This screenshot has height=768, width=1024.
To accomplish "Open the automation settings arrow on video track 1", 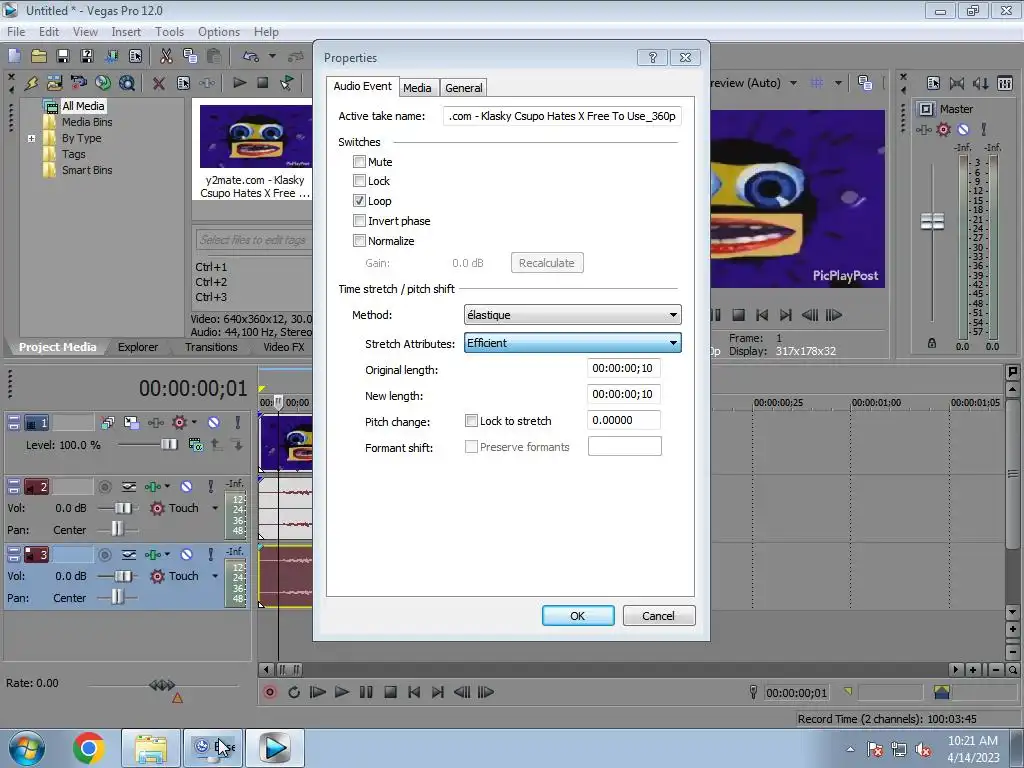I will (x=194, y=423).
